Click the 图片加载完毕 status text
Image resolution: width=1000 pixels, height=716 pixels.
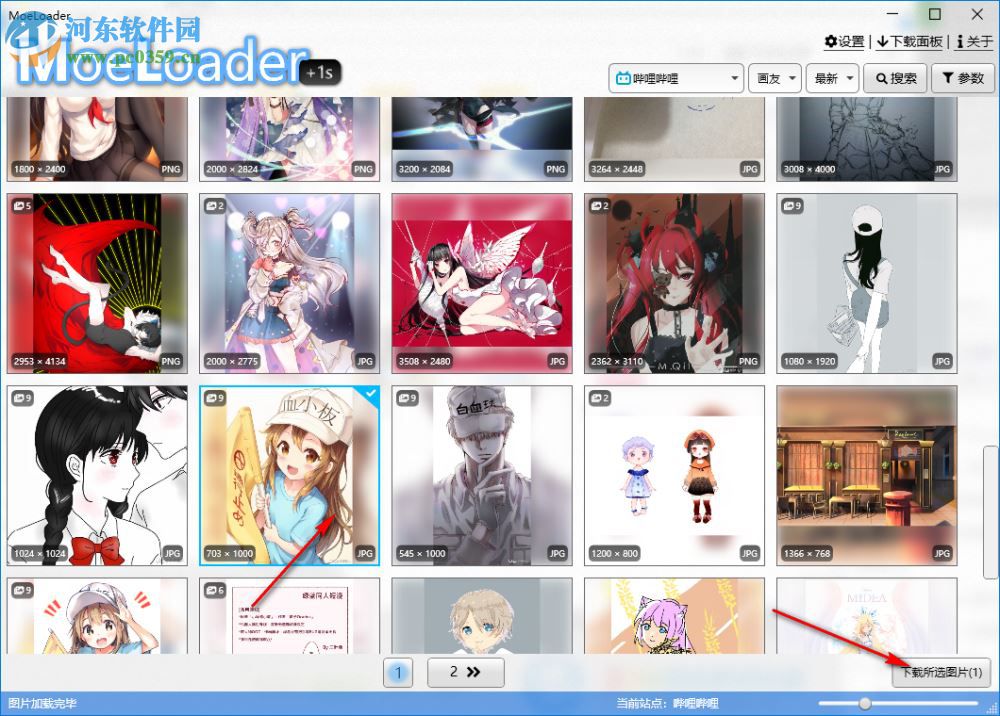(x=42, y=703)
